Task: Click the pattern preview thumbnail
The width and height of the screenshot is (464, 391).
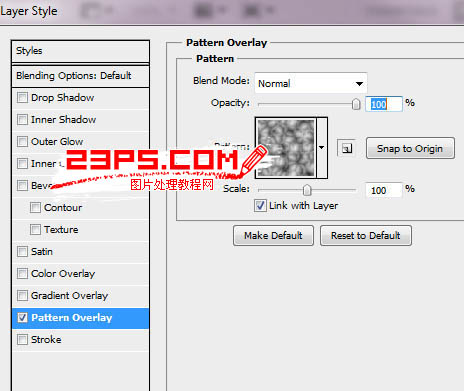Action: tap(286, 148)
